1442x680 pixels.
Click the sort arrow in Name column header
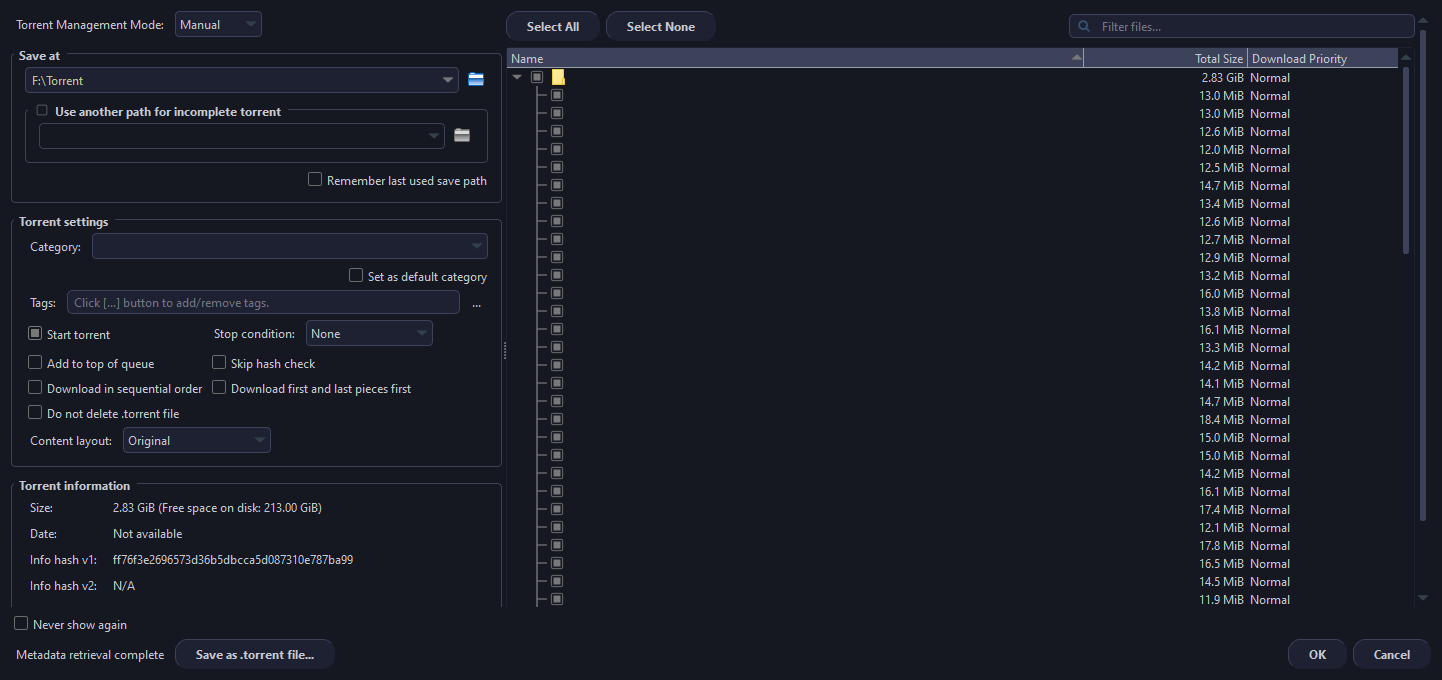tap(1076, 58)
